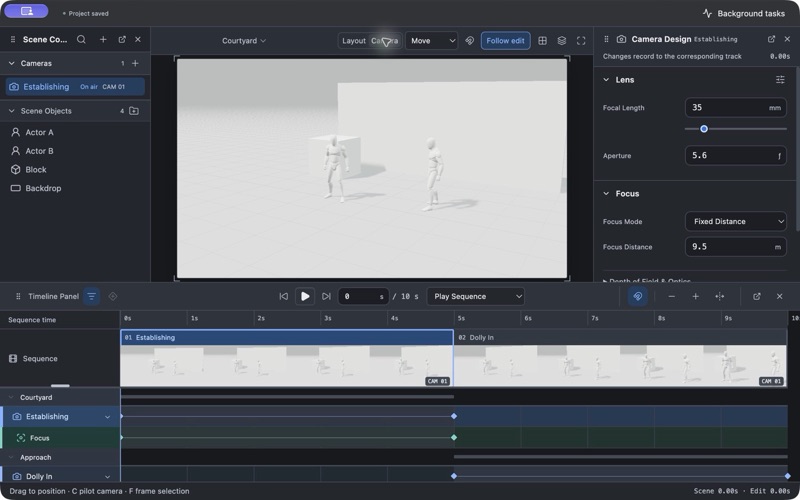Open search in Scene Collection panel
Viewport: 800px width, 500px height.
[81, 39]
